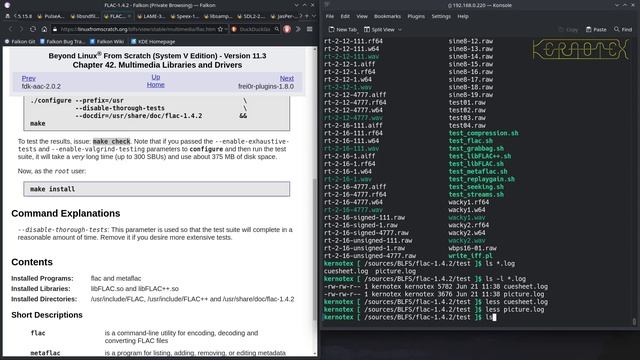Open Konsole Settings menu
Viewport: 640px width, 360px height.
coord(441,16)
